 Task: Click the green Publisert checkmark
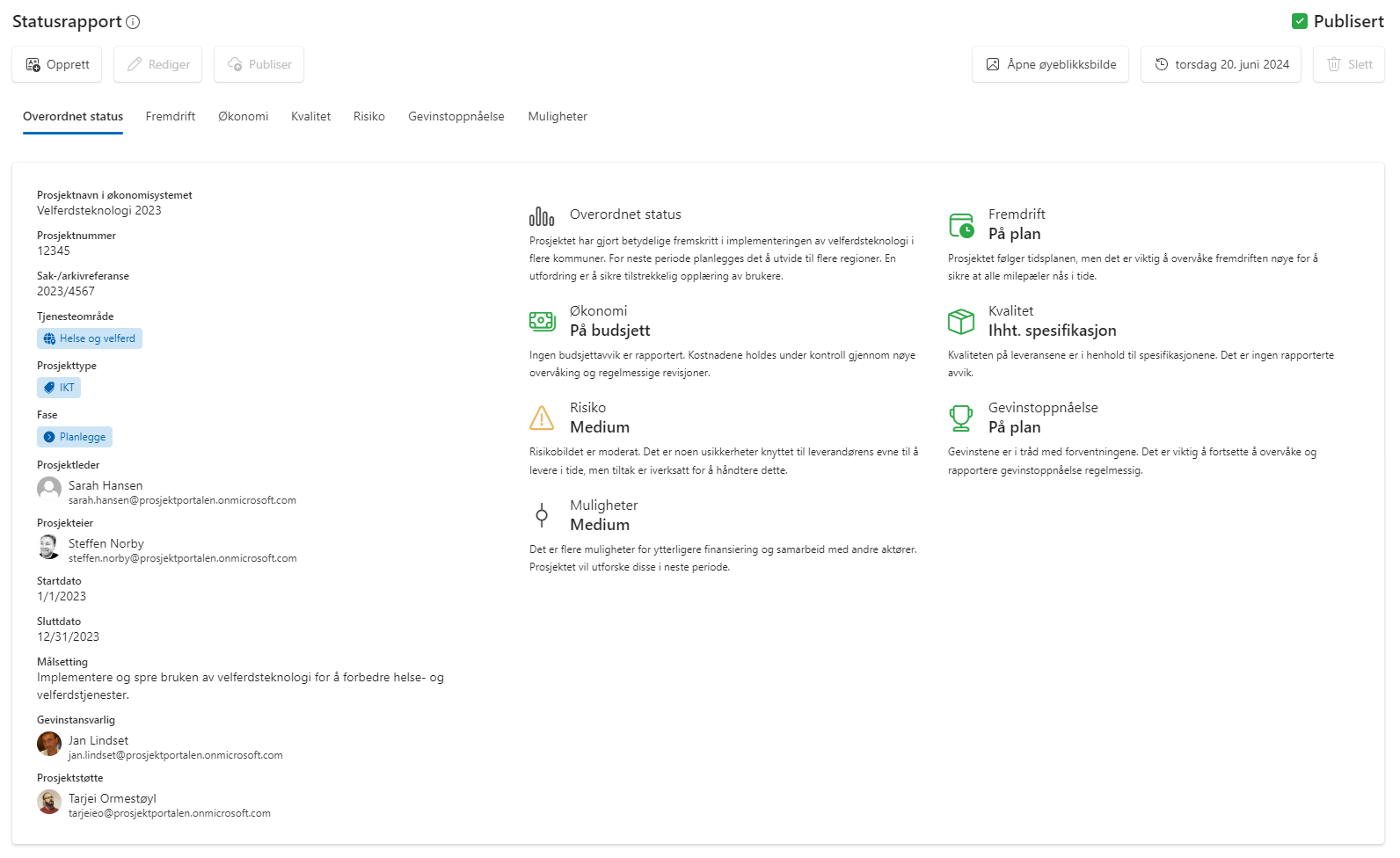pyautogui.click(x=1299, y=21)
